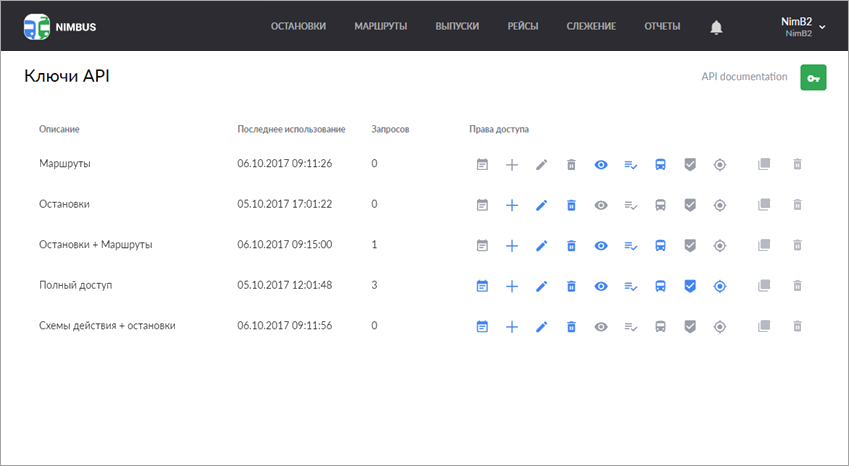Image resolution: width=849 pixels, height=466 pixels.
Task: Delete the 'Маршруты' API key
Action: pyautogui.click(x=797, y=164)
